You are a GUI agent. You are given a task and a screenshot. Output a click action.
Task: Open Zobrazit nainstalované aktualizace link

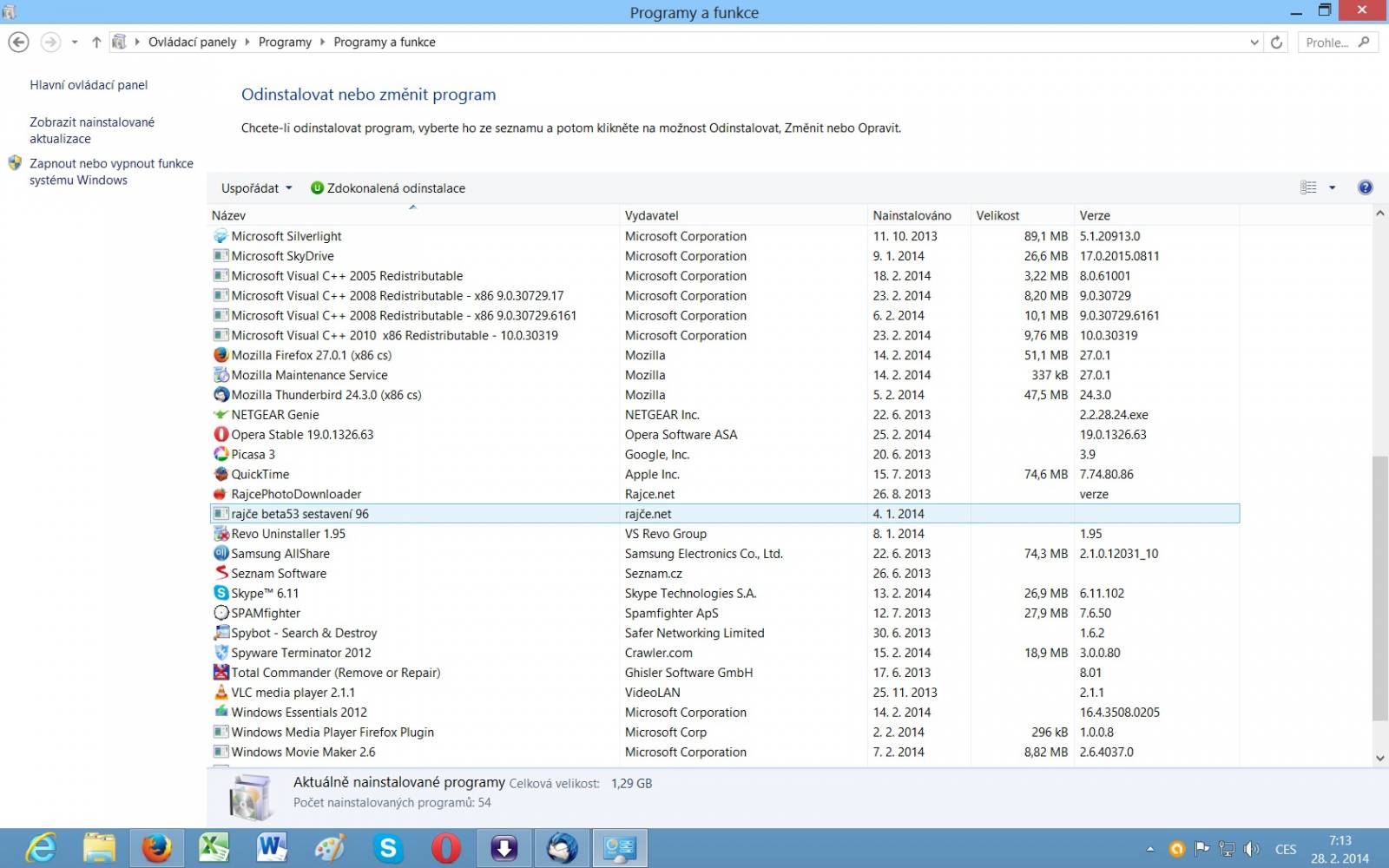[92, 130]
